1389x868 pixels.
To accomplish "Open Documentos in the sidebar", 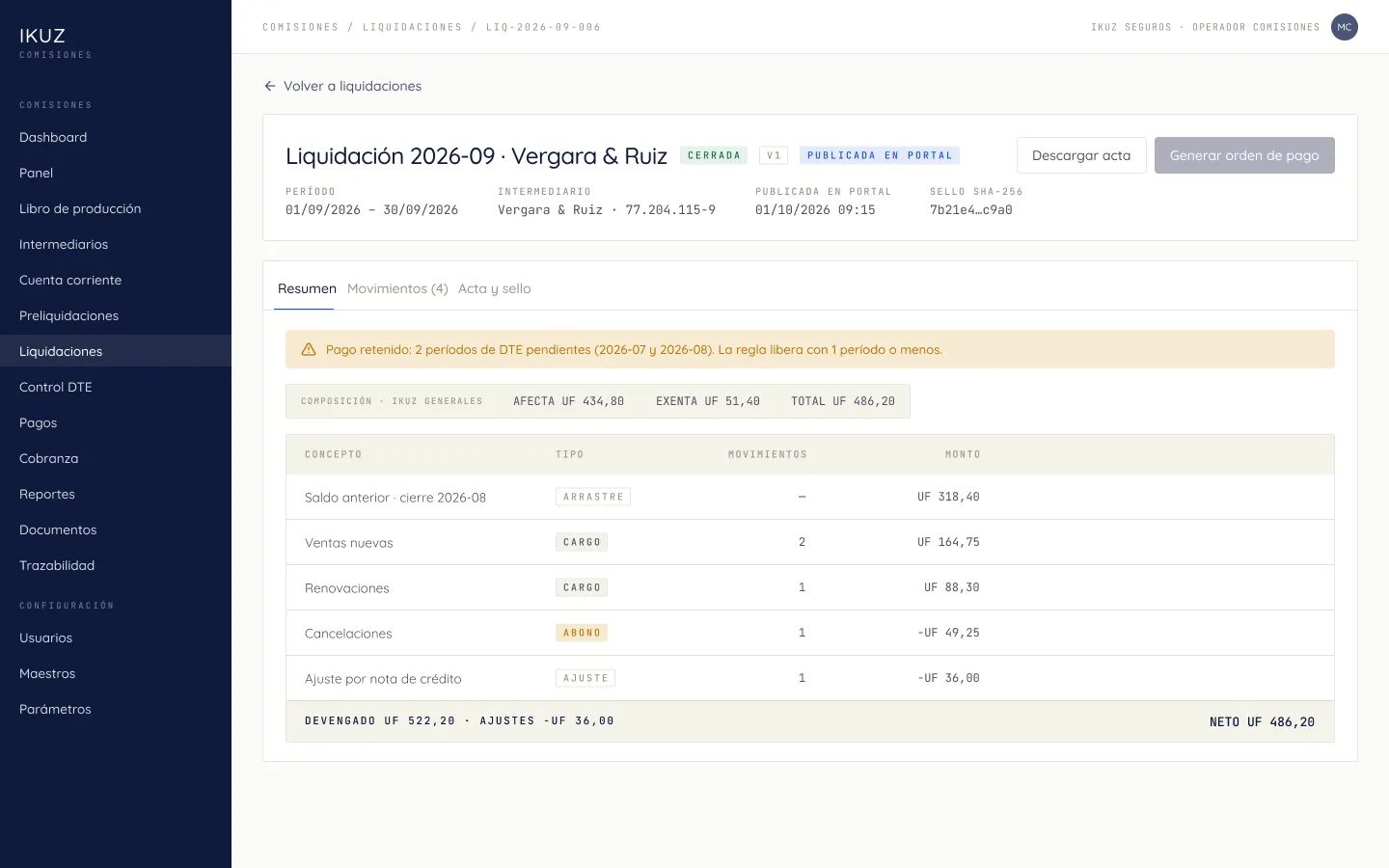I will [116, 529].
